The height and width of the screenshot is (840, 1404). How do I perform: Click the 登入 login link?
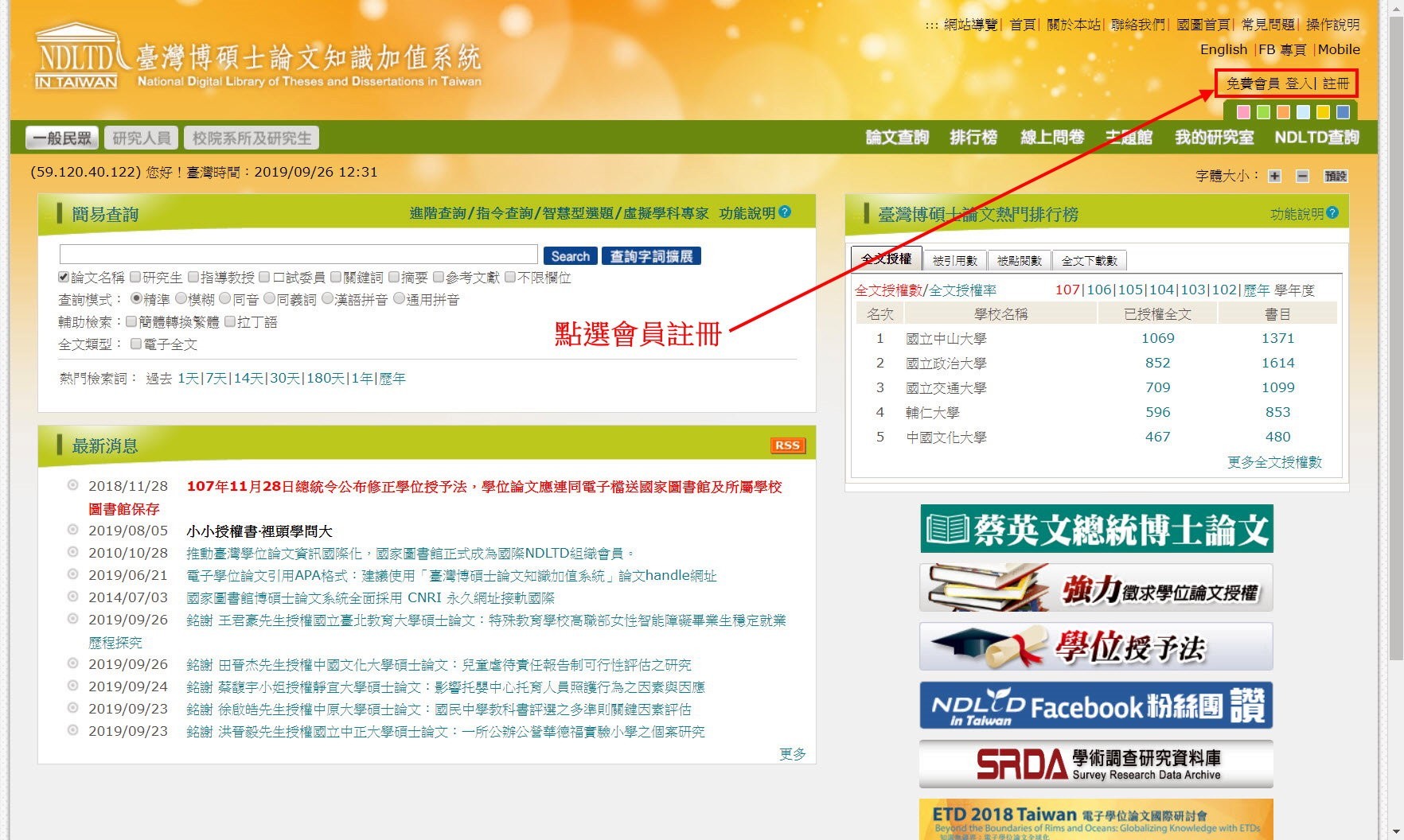1298,84
